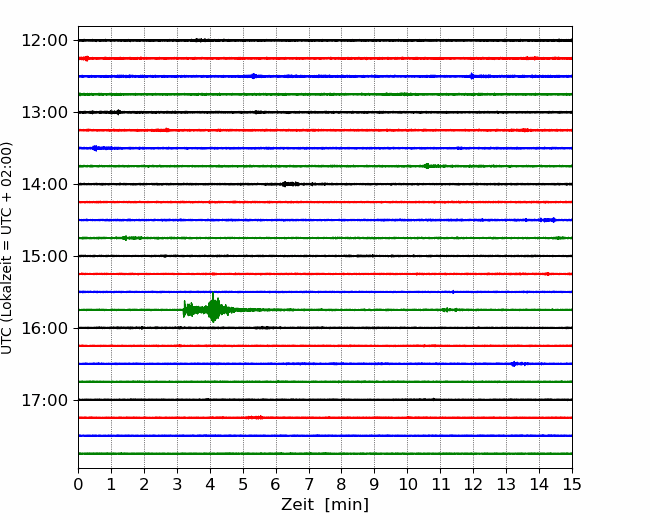The height and width of the screenshot is (520, 650).
Task: Click the x-axis tick label 12
Action: (473, 484)
